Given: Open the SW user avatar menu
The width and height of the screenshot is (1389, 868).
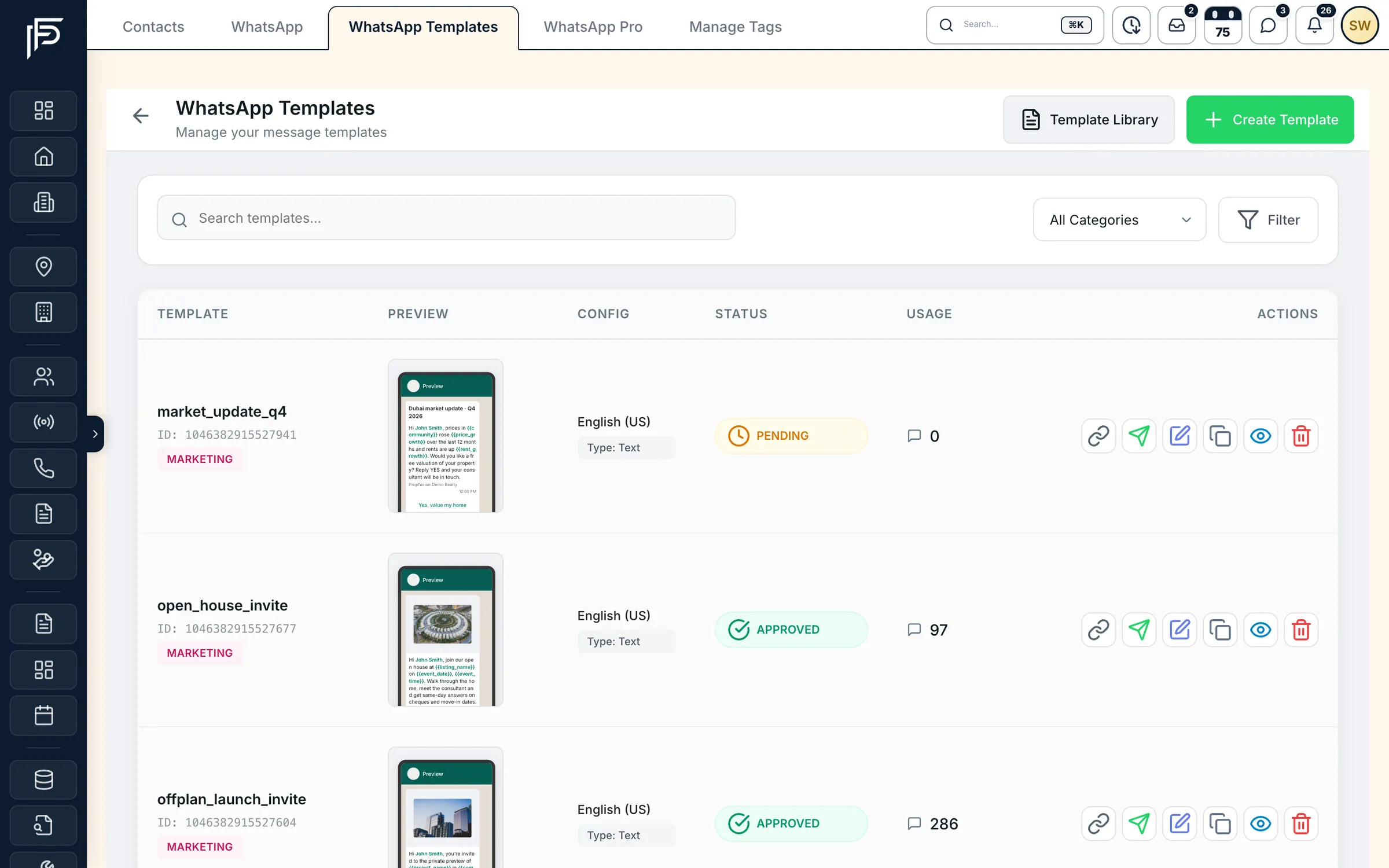Looking at the screenshot, I should tap(1359, 25).
